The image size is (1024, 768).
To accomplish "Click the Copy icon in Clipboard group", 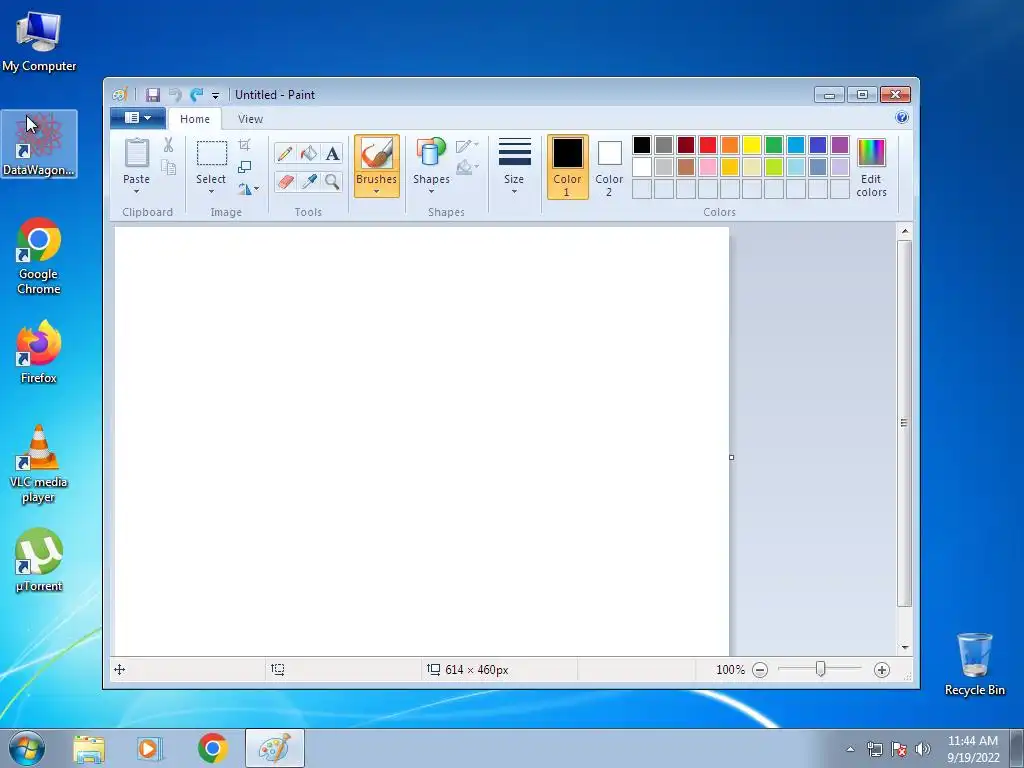I will 168,168.
